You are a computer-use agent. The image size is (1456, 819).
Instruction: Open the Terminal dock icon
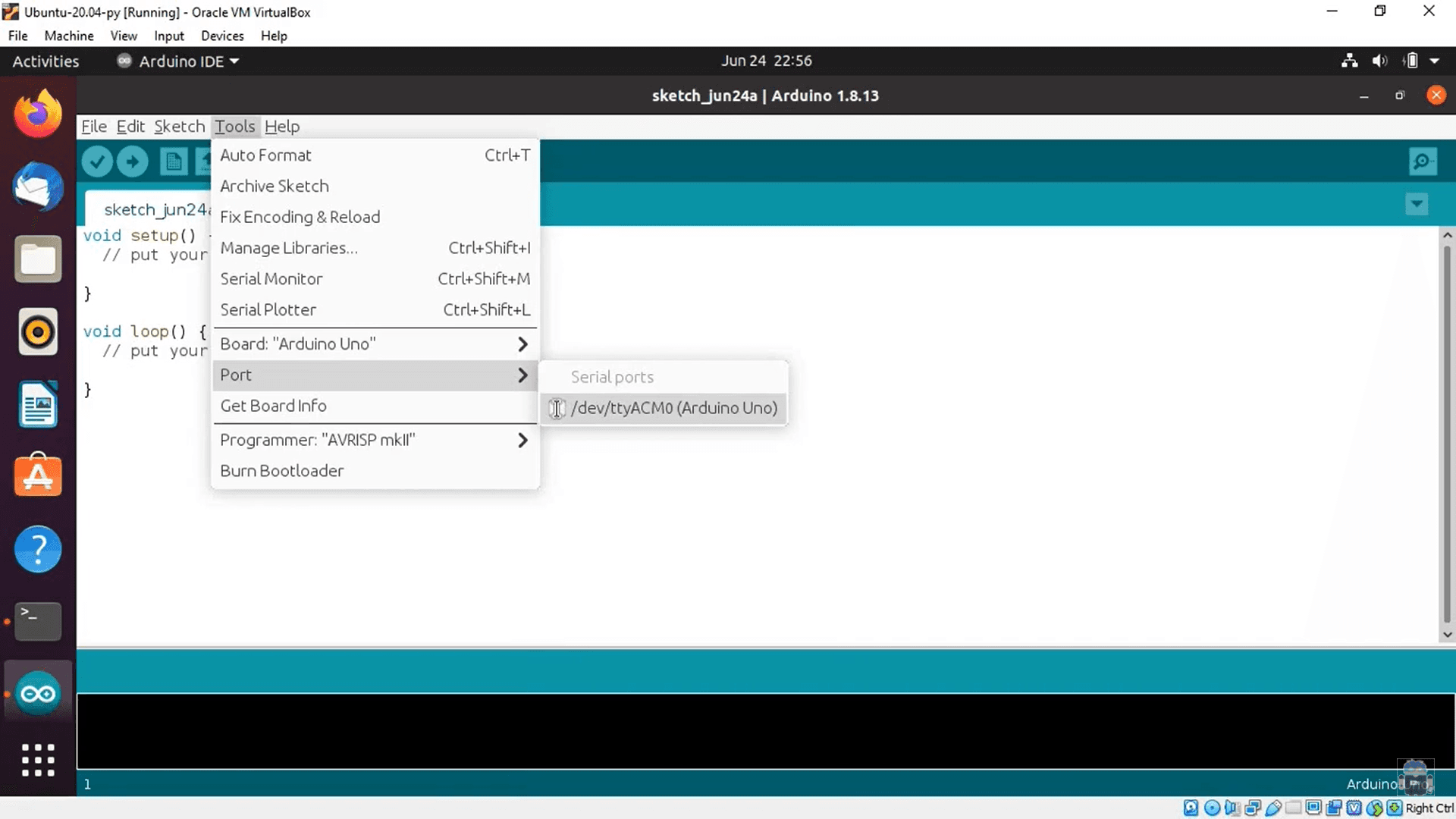click(38, 621)
